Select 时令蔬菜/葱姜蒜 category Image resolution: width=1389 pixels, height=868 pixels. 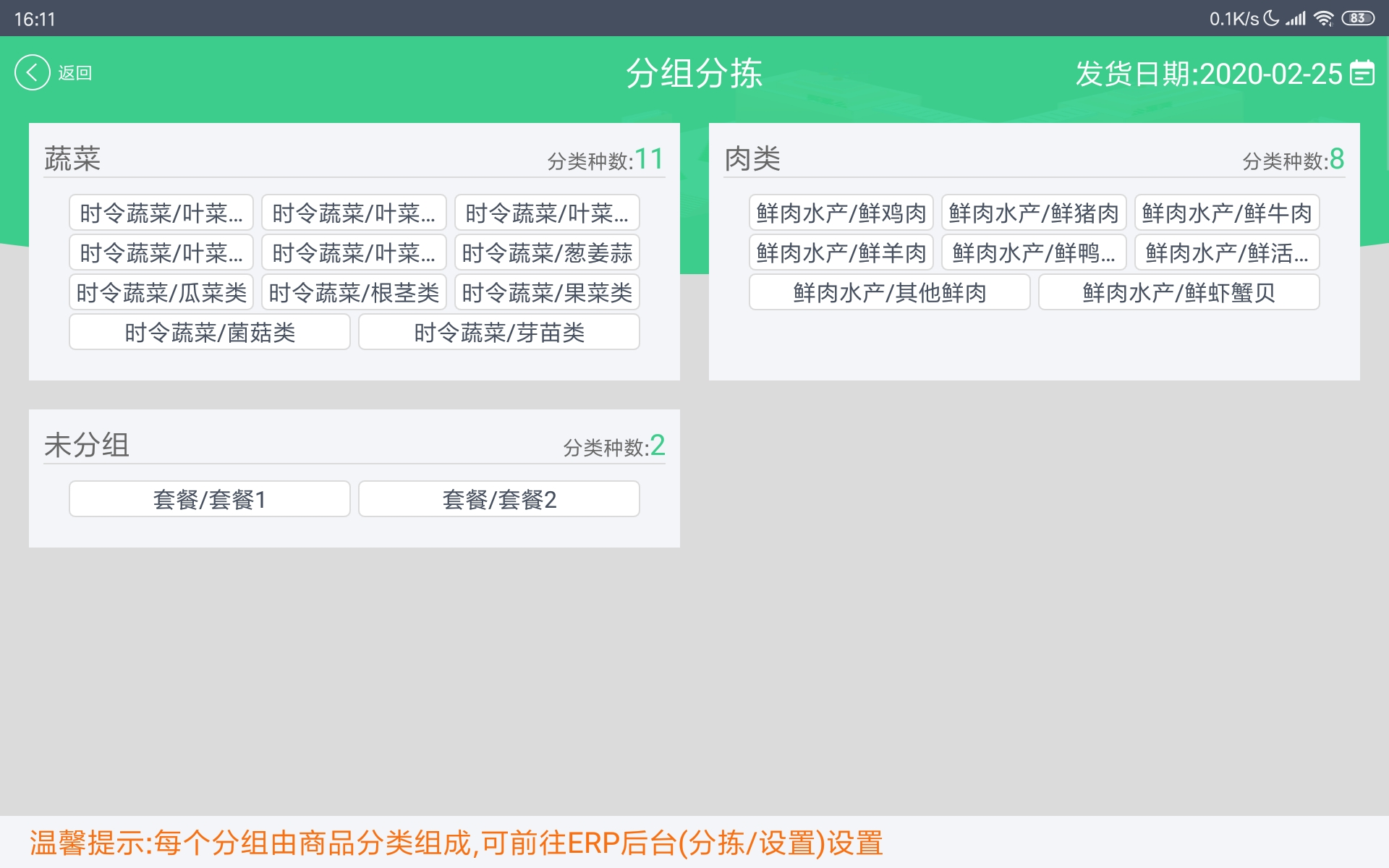click(547, 252)
